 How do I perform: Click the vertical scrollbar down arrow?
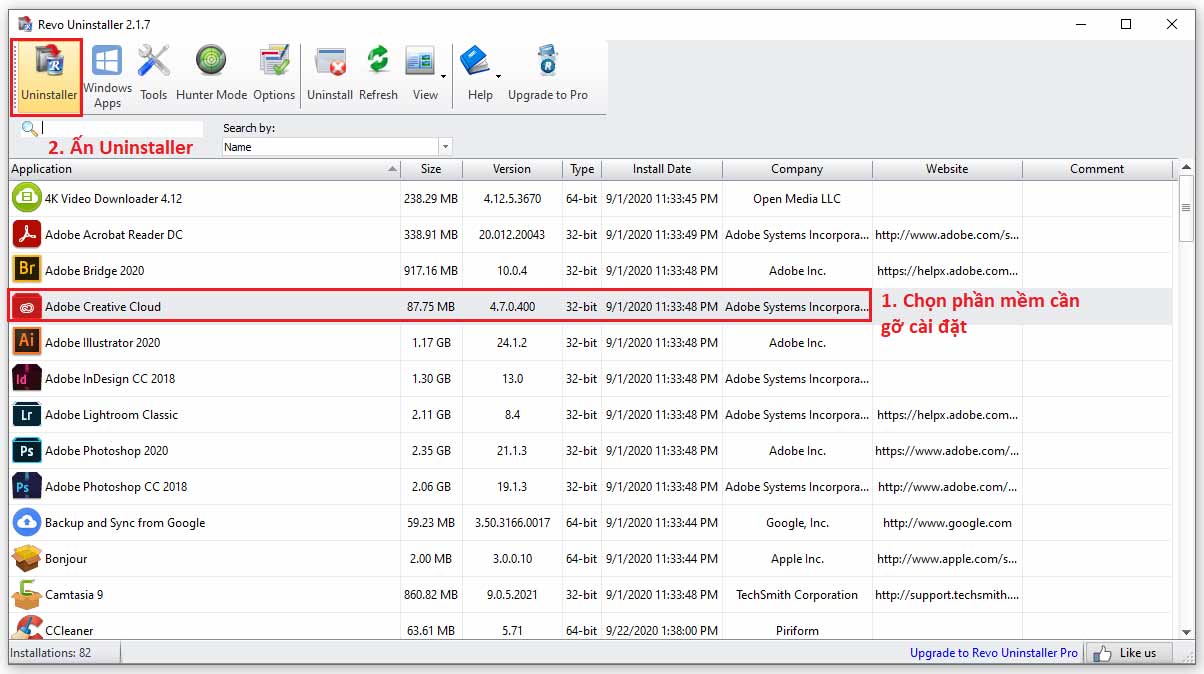(x=1187, y=632)
